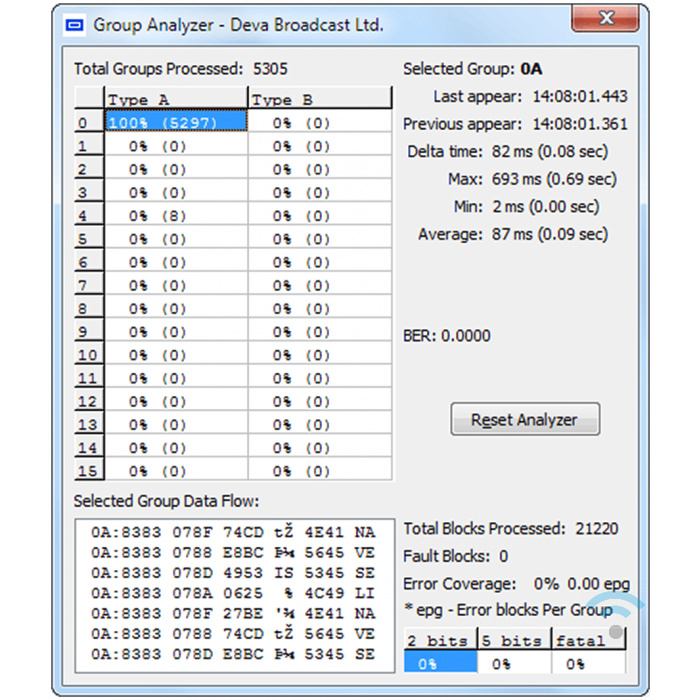This screenshot has width=700, height=700.
Task: Click the Reset Analyzer button
Action: 525,419
